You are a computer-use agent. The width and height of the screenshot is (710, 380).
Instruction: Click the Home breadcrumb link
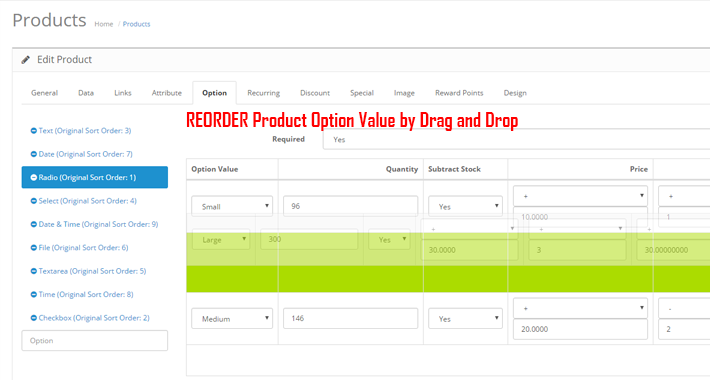coord(104,24)
